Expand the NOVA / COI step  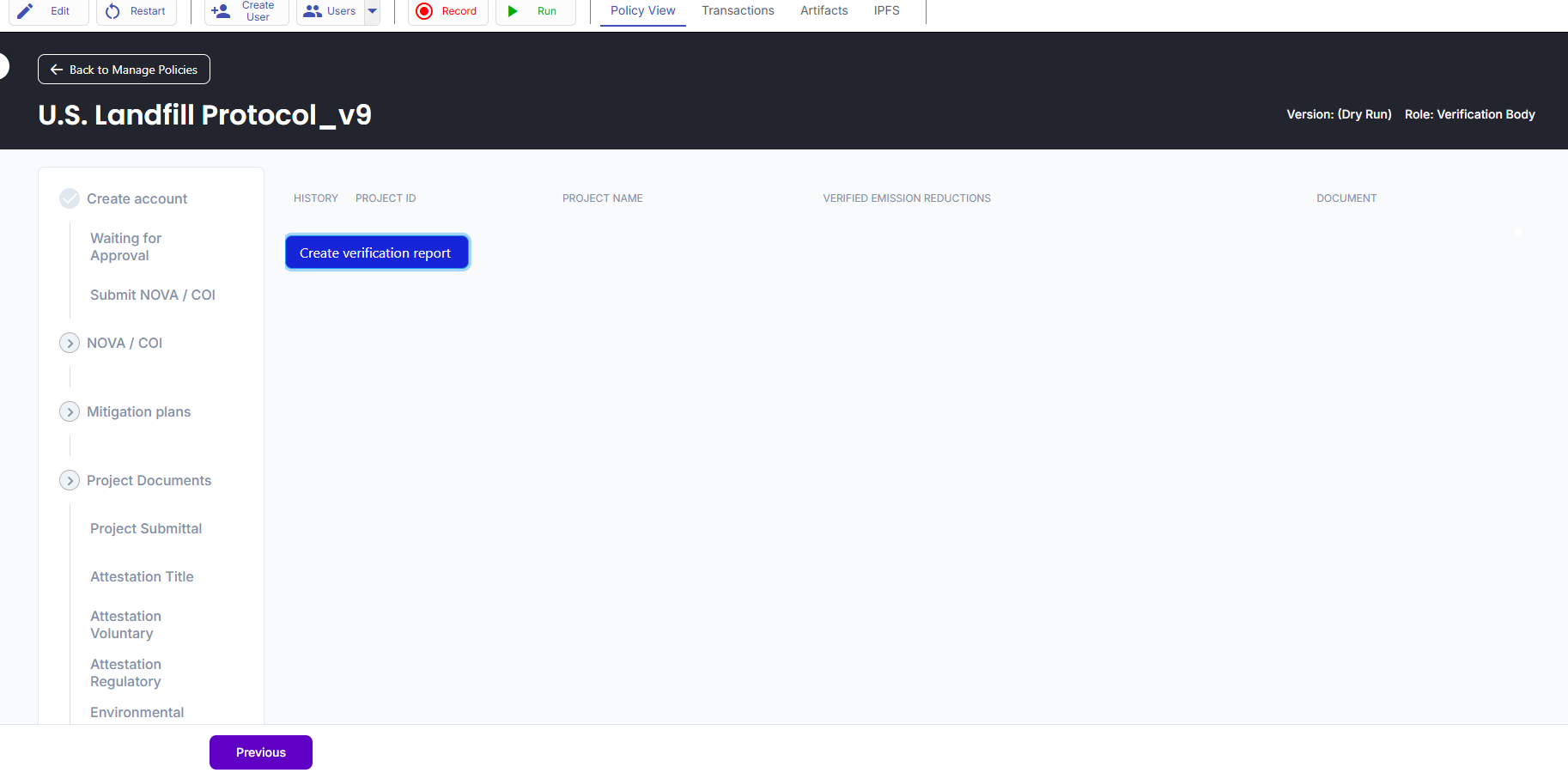pos(70,343)
